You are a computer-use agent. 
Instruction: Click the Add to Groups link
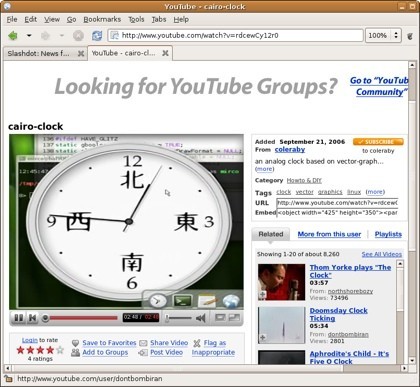point(105,352)
